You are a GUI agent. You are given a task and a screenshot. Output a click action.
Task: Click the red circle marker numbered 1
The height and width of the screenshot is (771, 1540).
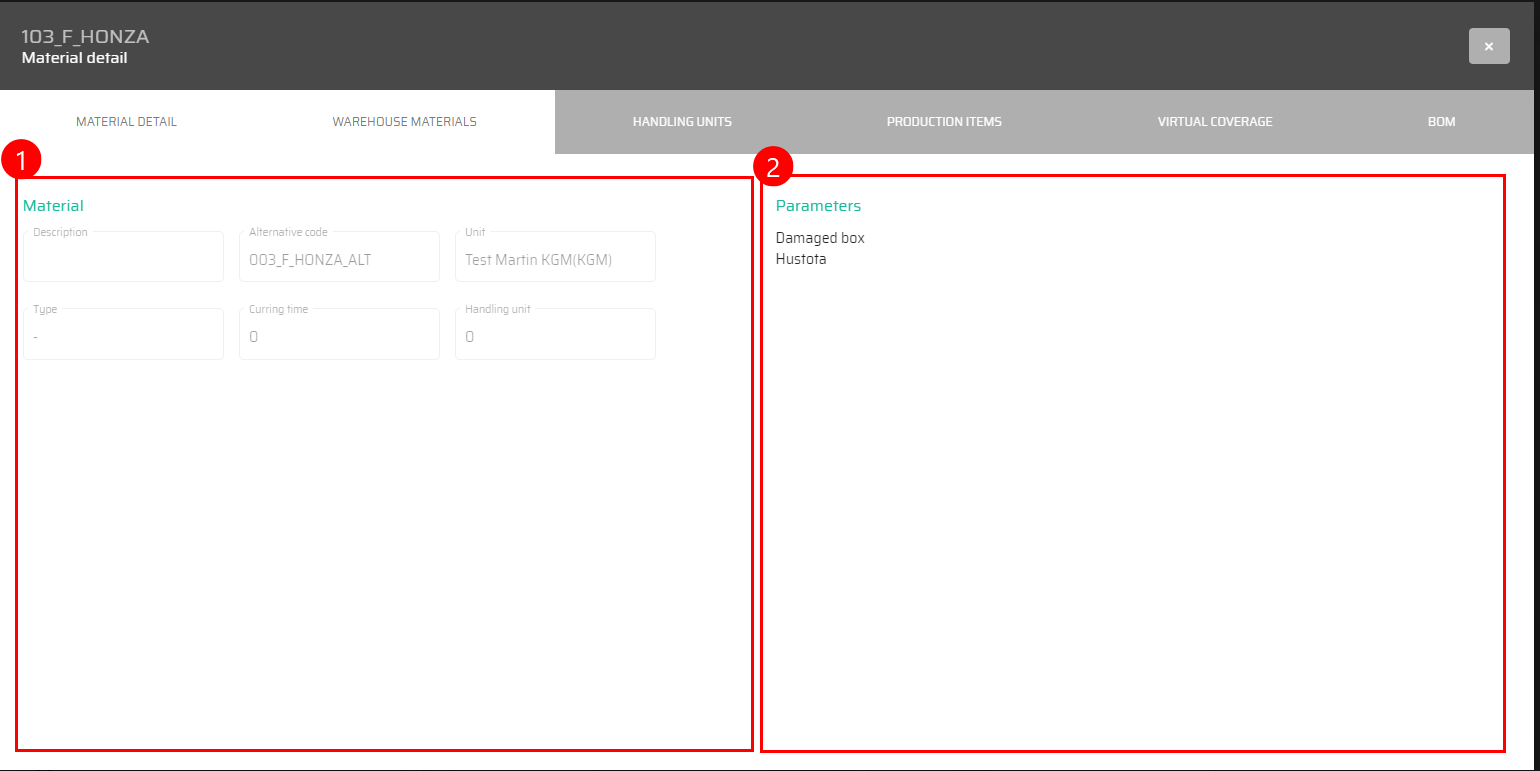tap(20, 160)
